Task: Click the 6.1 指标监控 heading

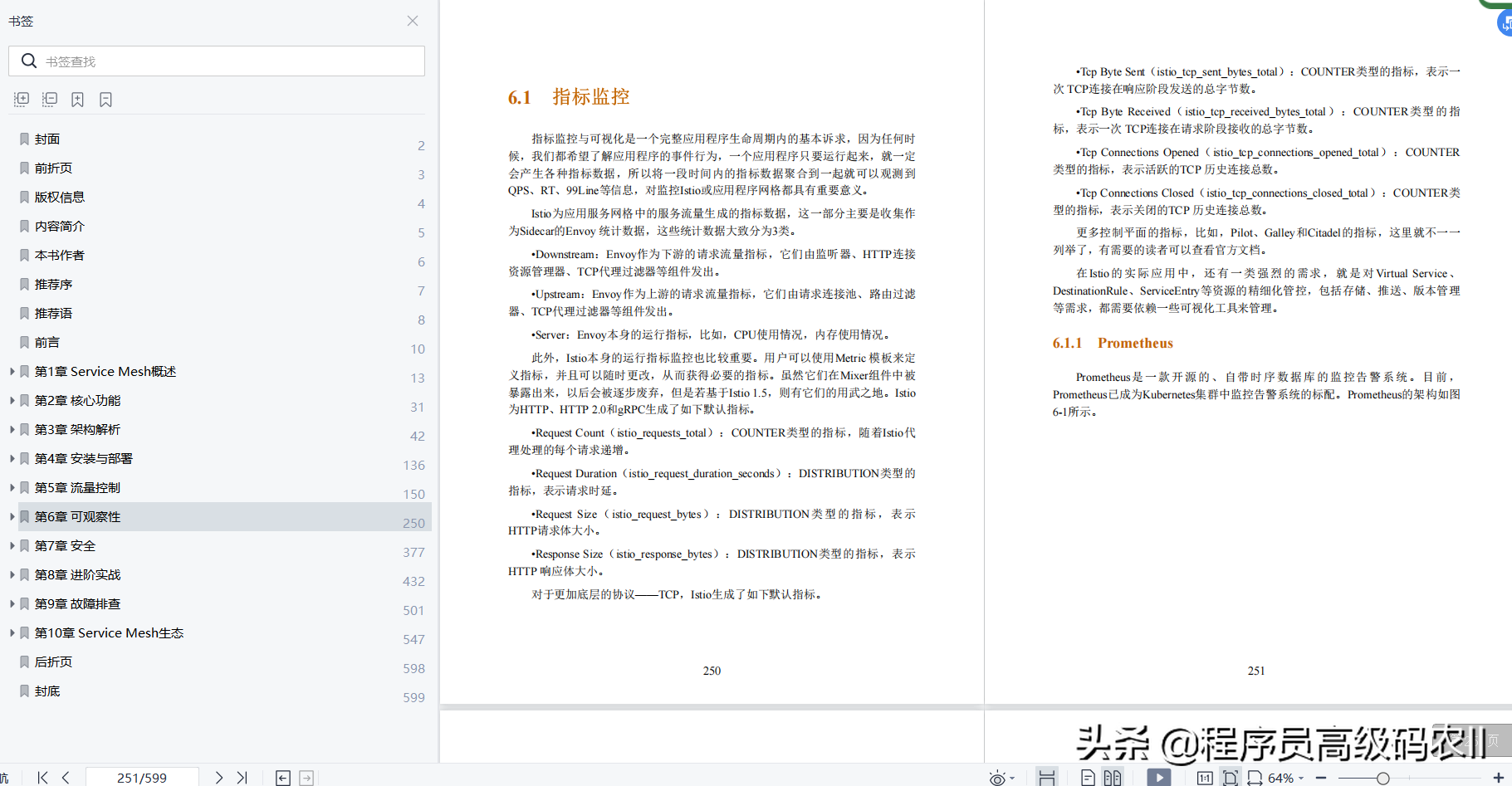Action: (569, 97)
